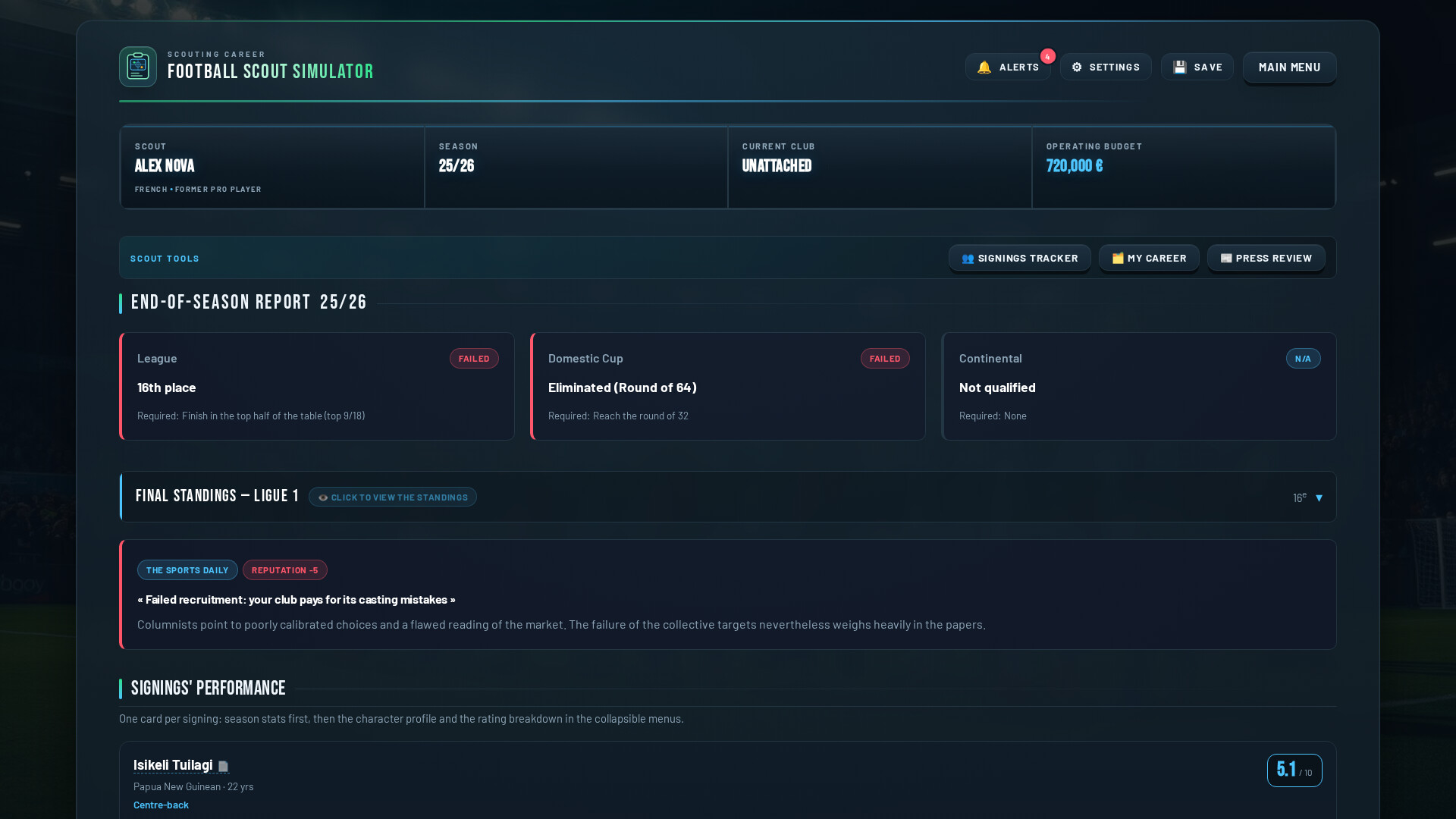Click the My Career folder icon

click(1118, 259)
